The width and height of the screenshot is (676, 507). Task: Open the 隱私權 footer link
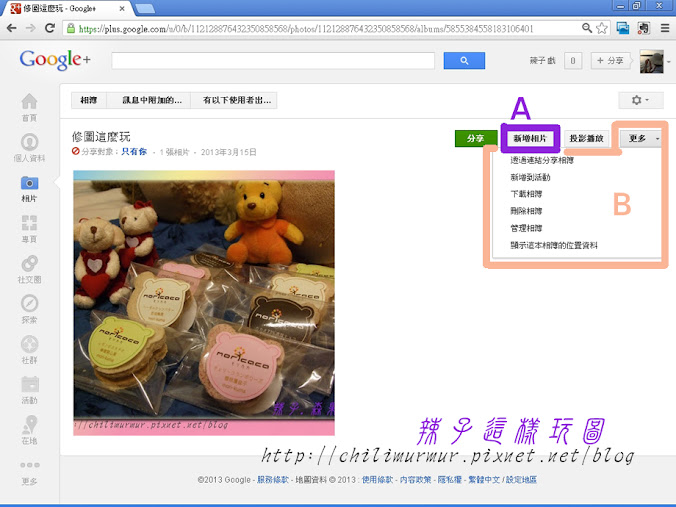point(450,479)
